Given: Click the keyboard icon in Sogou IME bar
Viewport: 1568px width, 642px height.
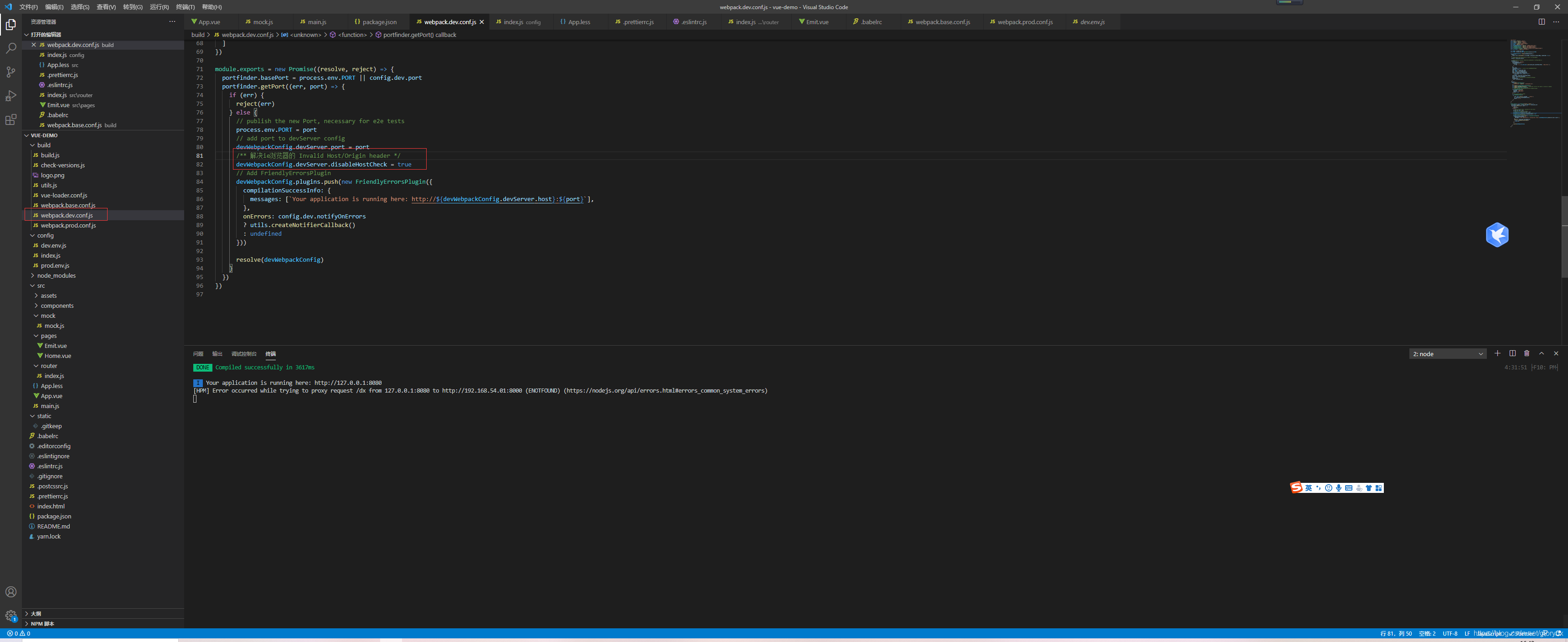Looking at the screenshot, I should (1349, 488).
